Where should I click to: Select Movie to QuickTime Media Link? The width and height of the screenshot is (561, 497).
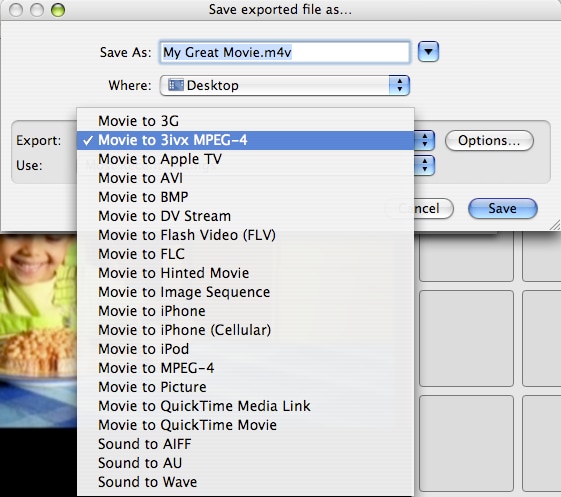245,405
